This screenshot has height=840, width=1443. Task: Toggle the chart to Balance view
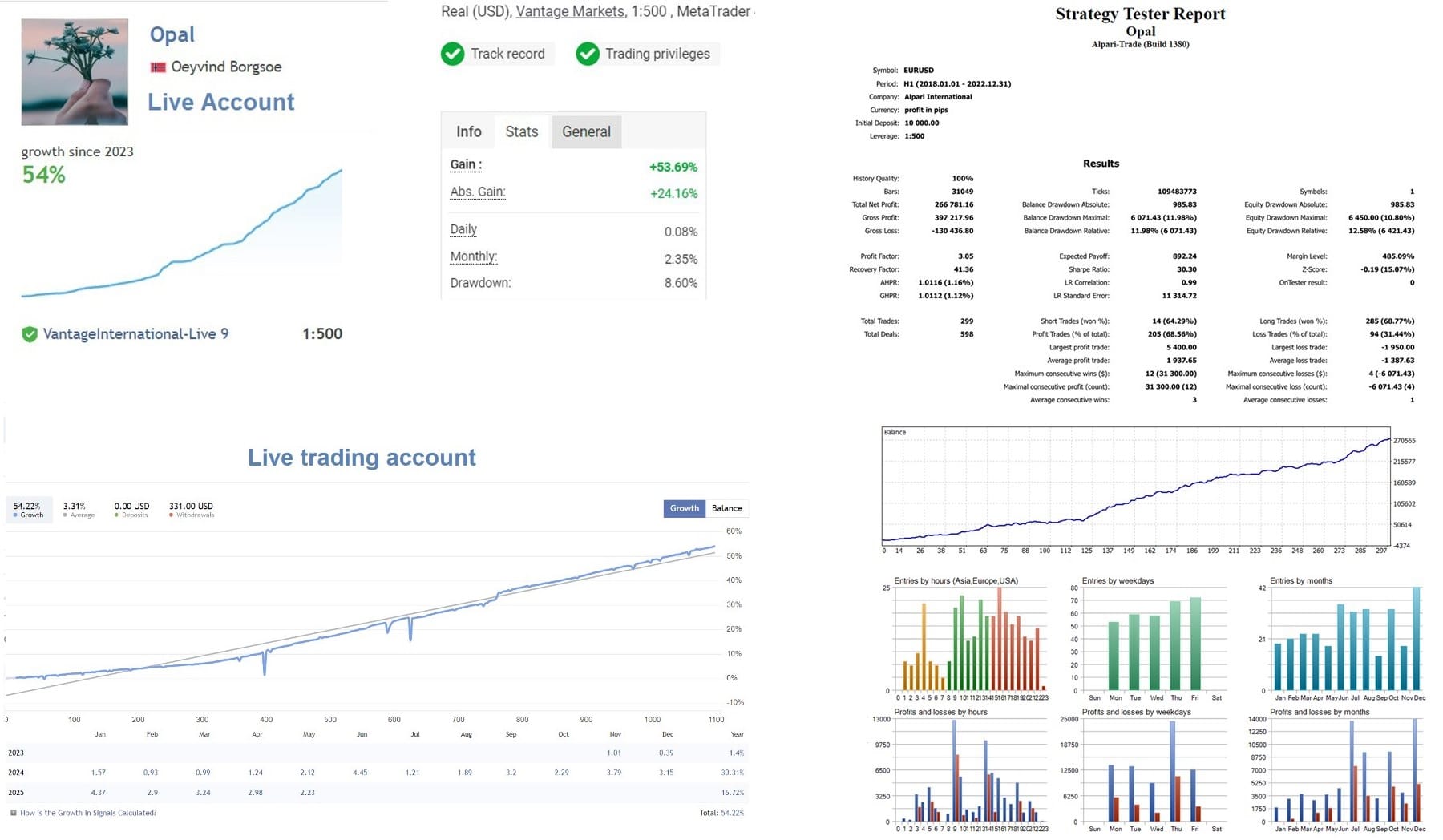point(726,508)
